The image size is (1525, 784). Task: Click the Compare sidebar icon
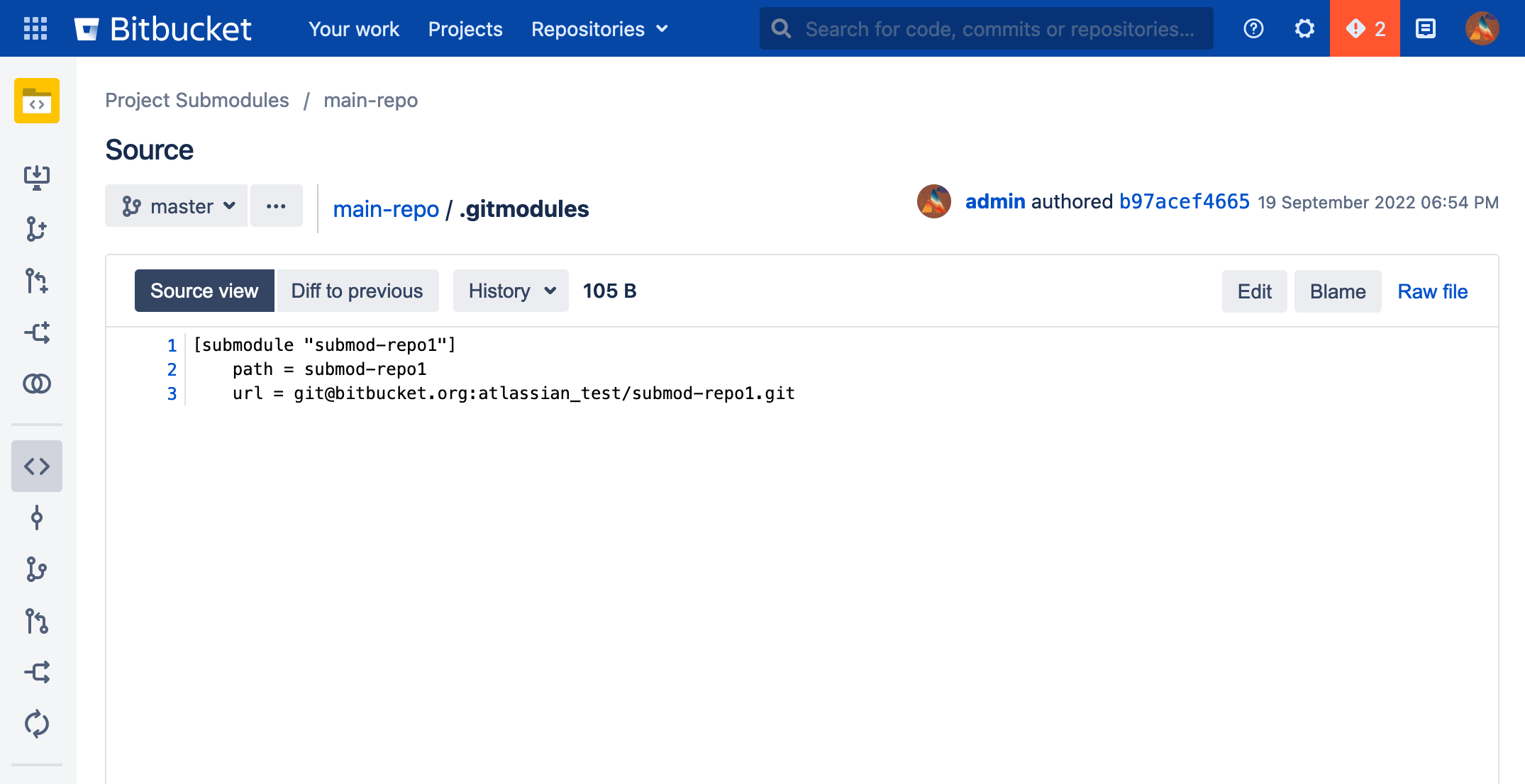(x=37, y=383)
